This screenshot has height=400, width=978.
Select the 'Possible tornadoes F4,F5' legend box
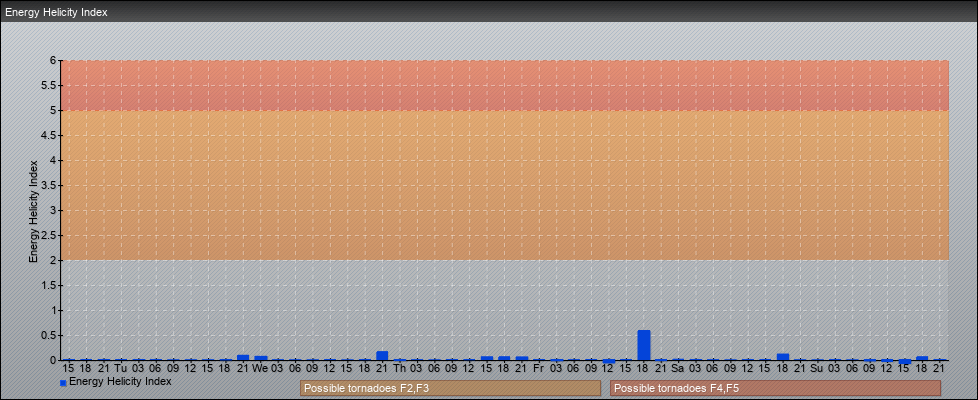coord(775,388)
